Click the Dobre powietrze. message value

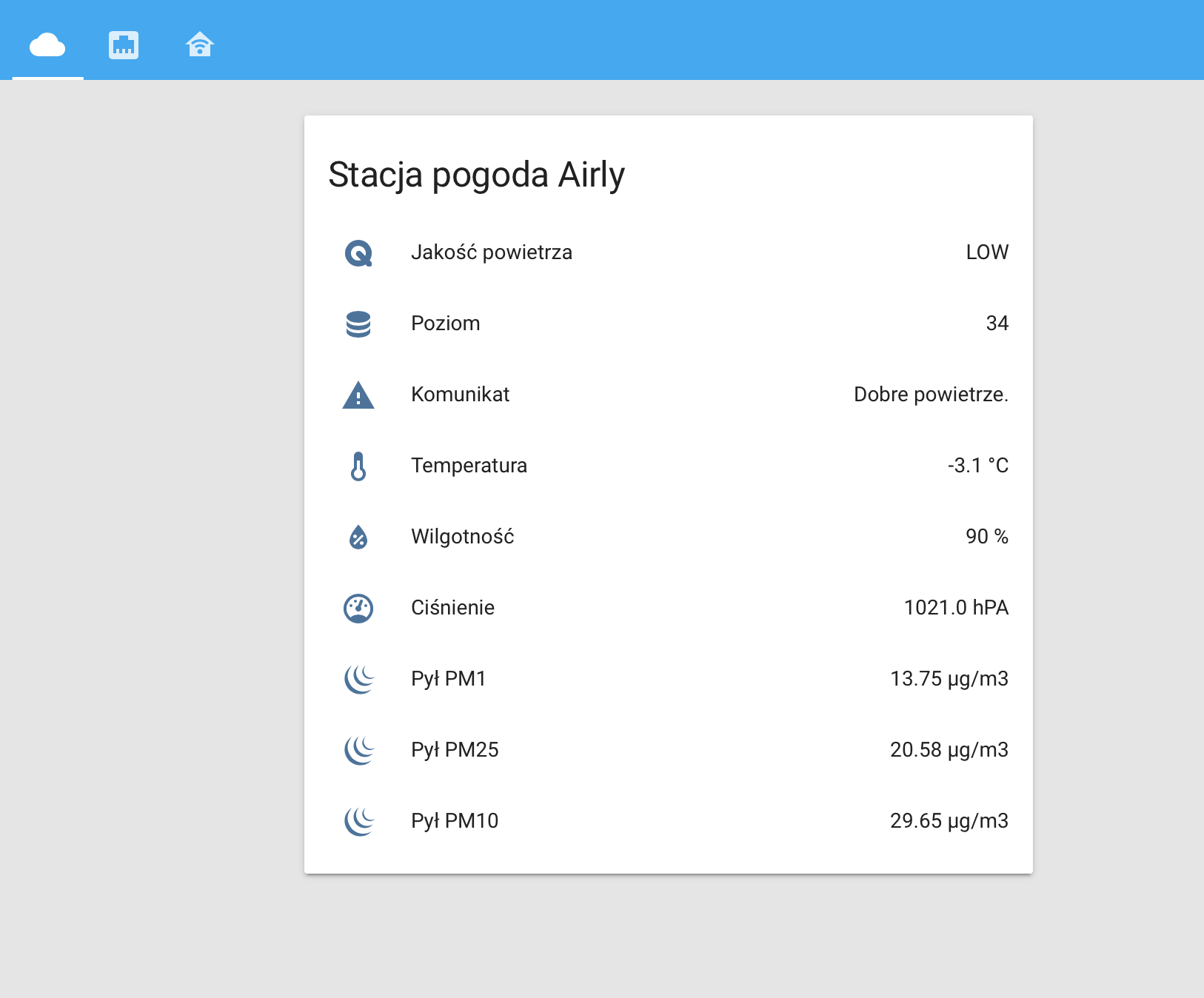(x=932, y=395)
